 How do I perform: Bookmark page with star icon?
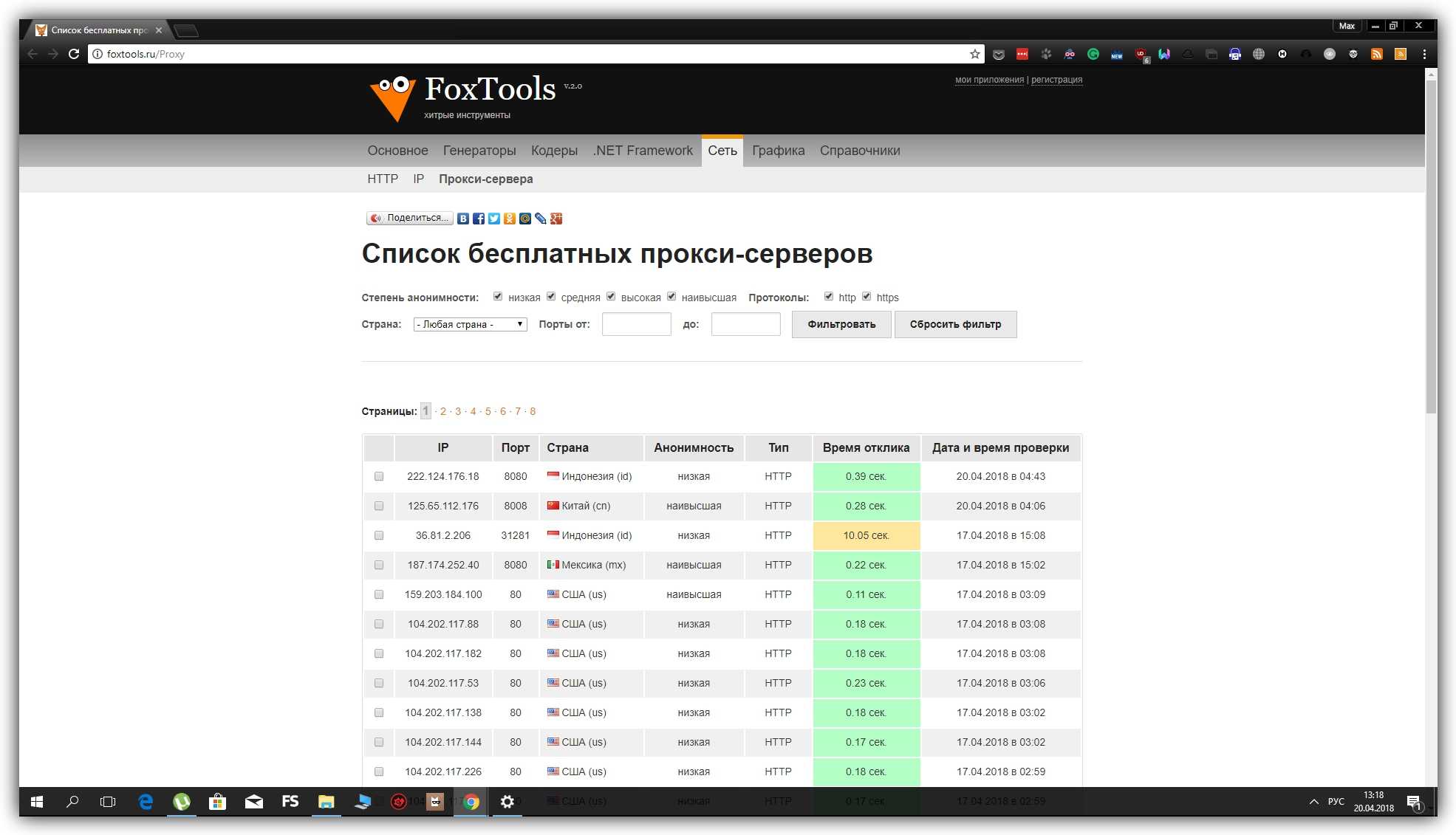click(974, 54)
